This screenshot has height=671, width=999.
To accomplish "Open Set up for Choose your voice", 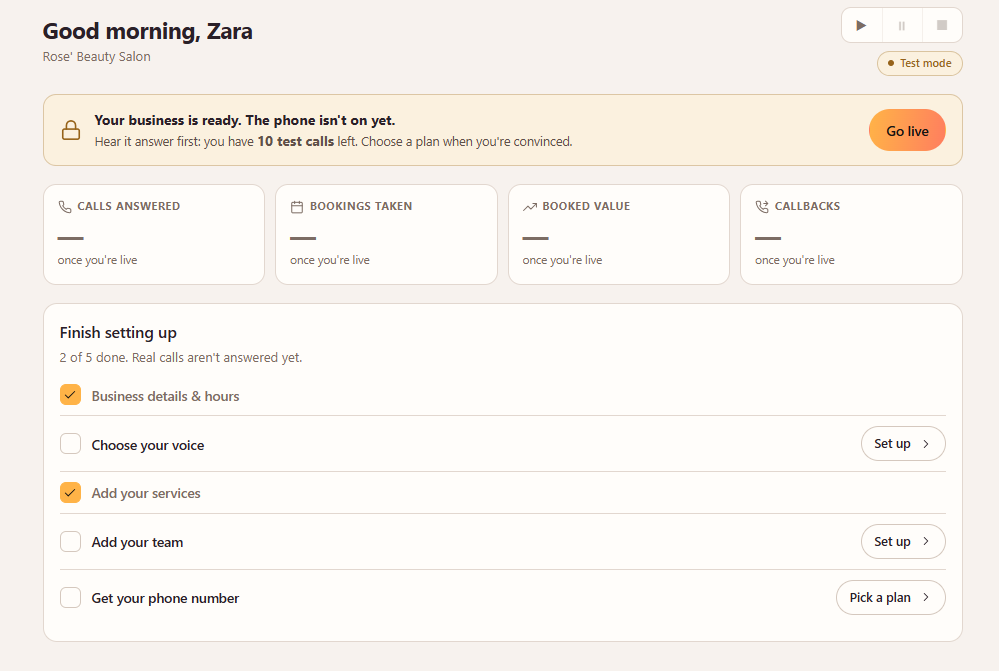I will [903, 444].
